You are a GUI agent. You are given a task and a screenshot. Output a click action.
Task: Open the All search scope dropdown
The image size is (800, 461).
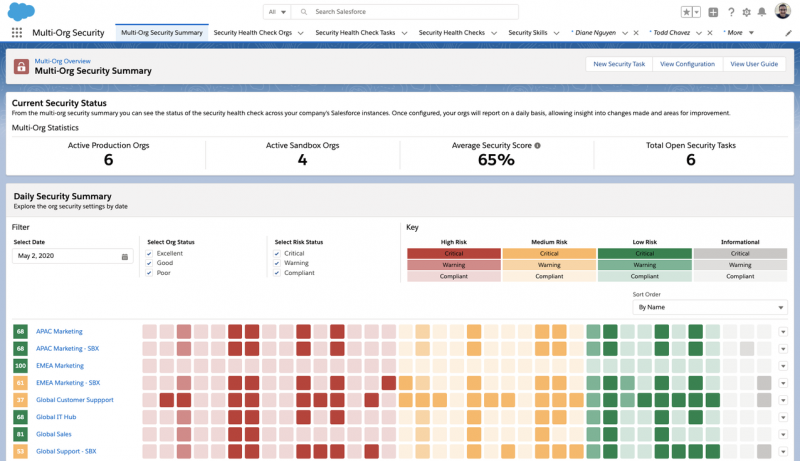(277, 12)
